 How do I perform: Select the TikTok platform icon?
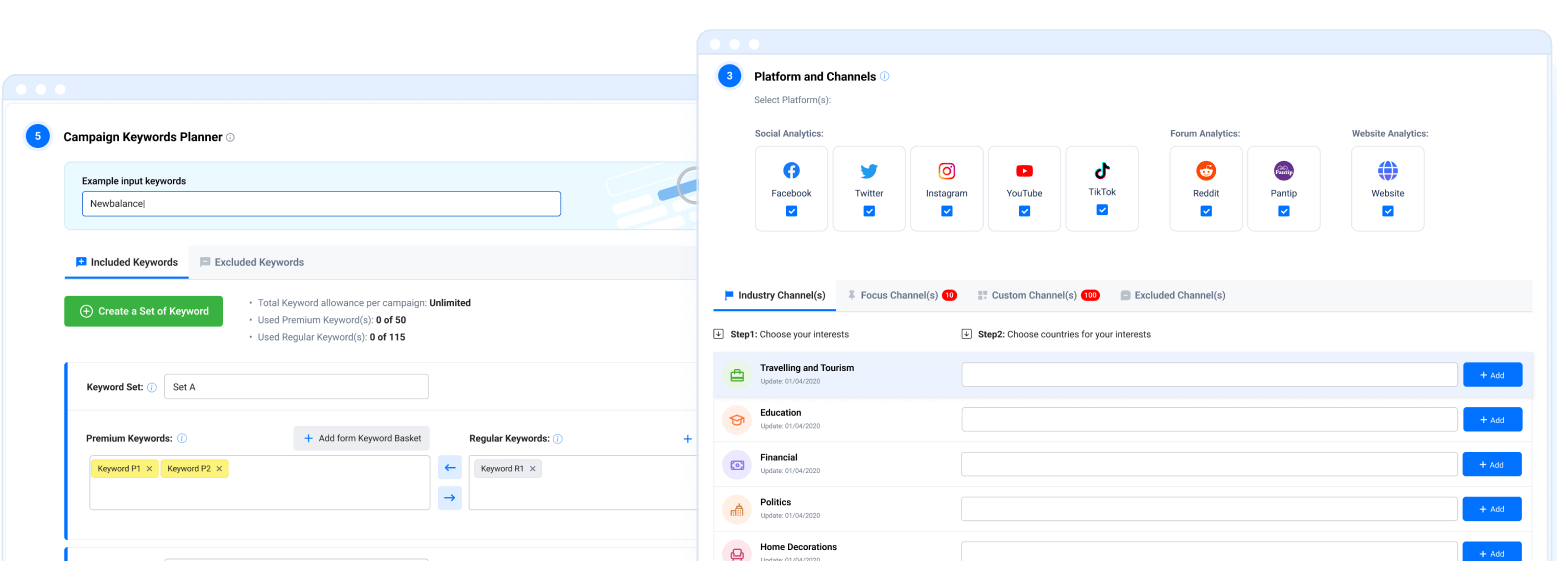tap(1101, 170)
